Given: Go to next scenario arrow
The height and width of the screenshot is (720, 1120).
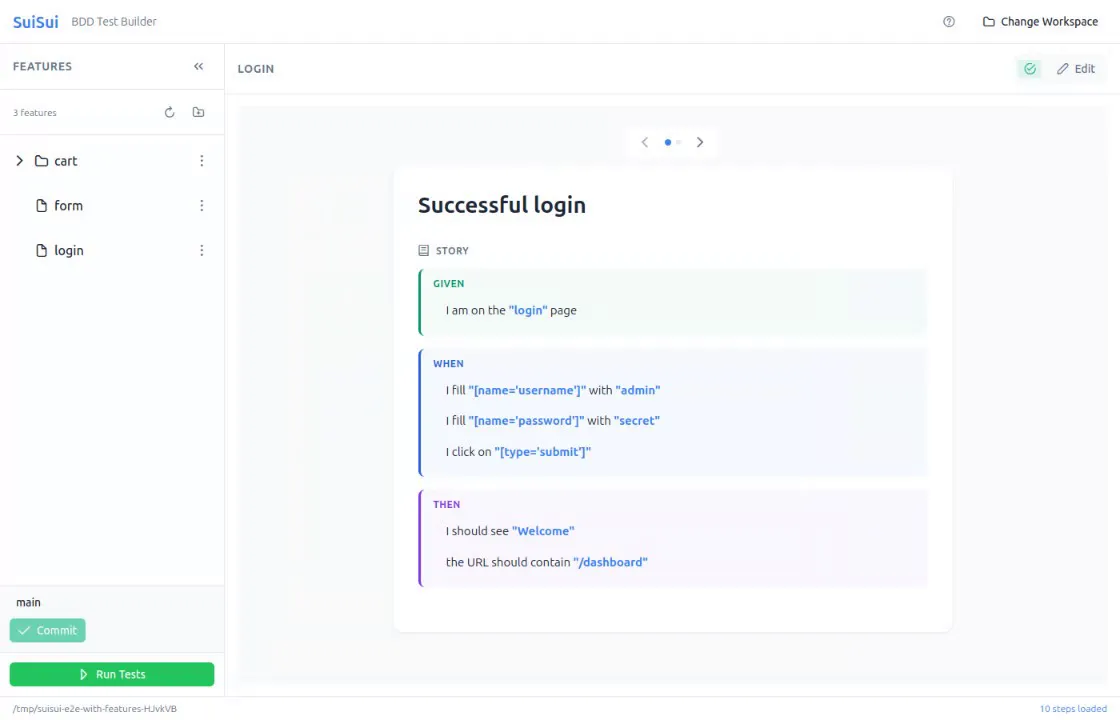Looking at the screenshot, I should point(700,142).
